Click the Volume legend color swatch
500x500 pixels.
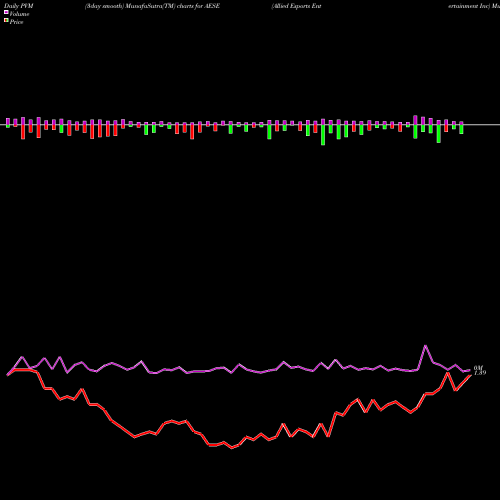pyautogui.click(x=6, y=13)
